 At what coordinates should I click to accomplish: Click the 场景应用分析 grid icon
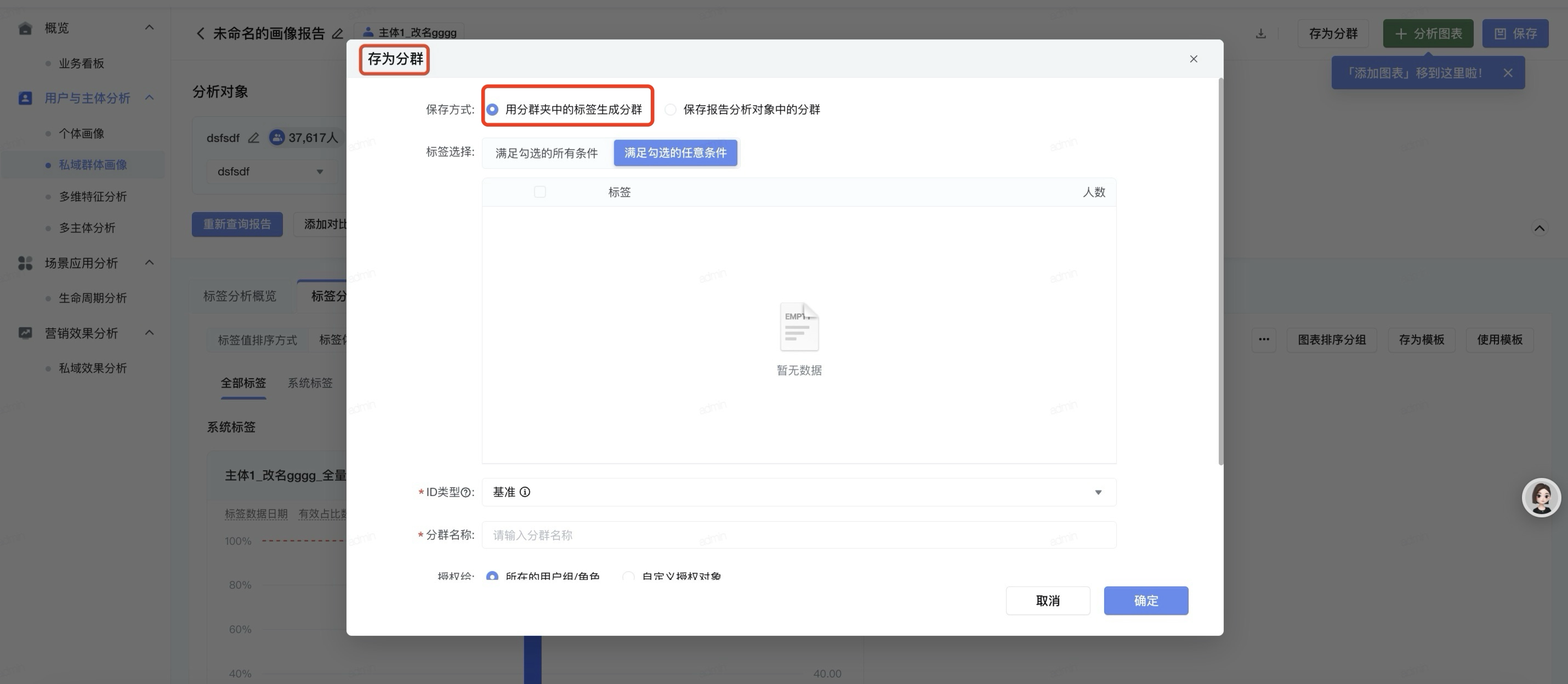point(25,263)
